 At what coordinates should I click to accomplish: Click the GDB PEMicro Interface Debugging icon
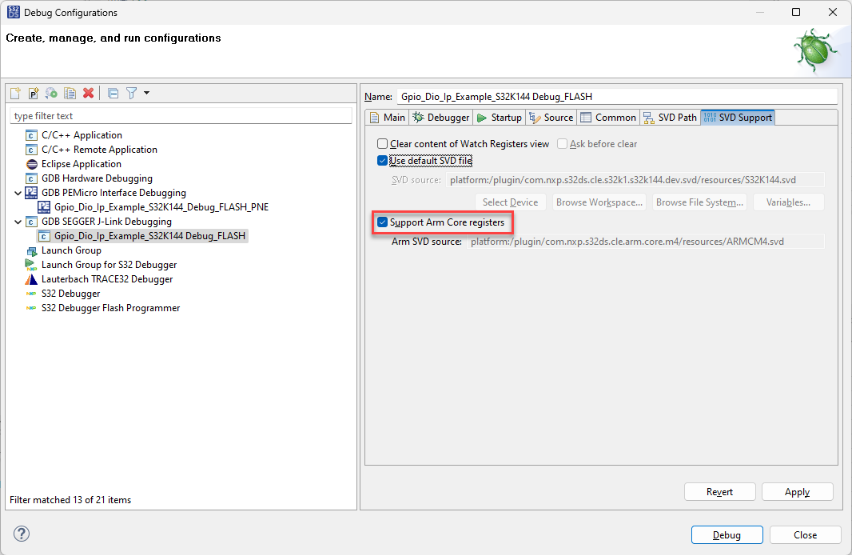32,193
